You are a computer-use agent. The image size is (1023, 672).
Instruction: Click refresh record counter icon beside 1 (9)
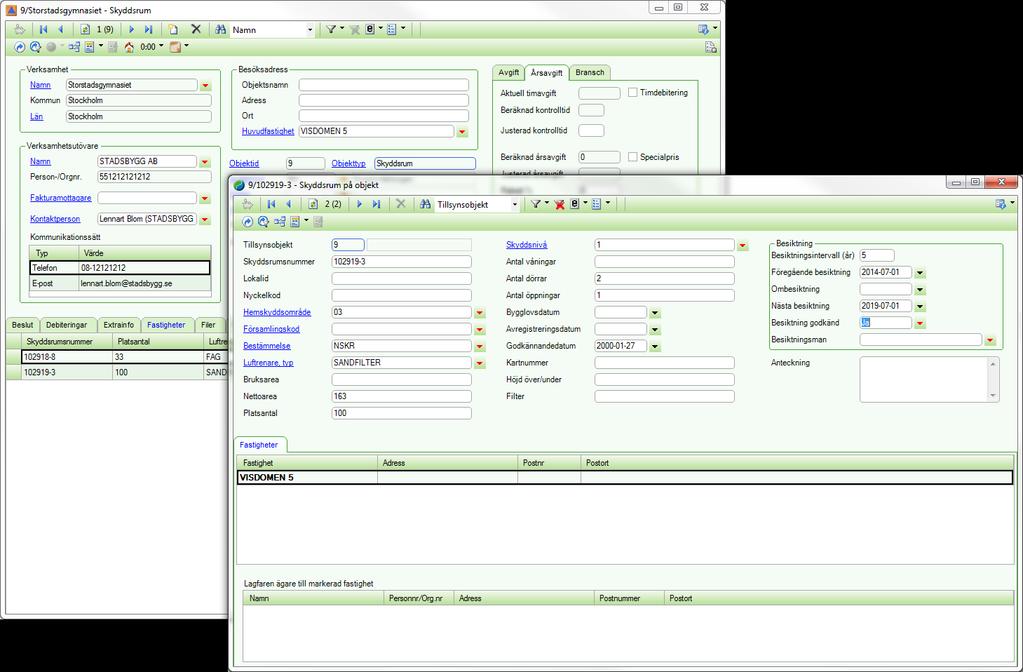point(85,29)
